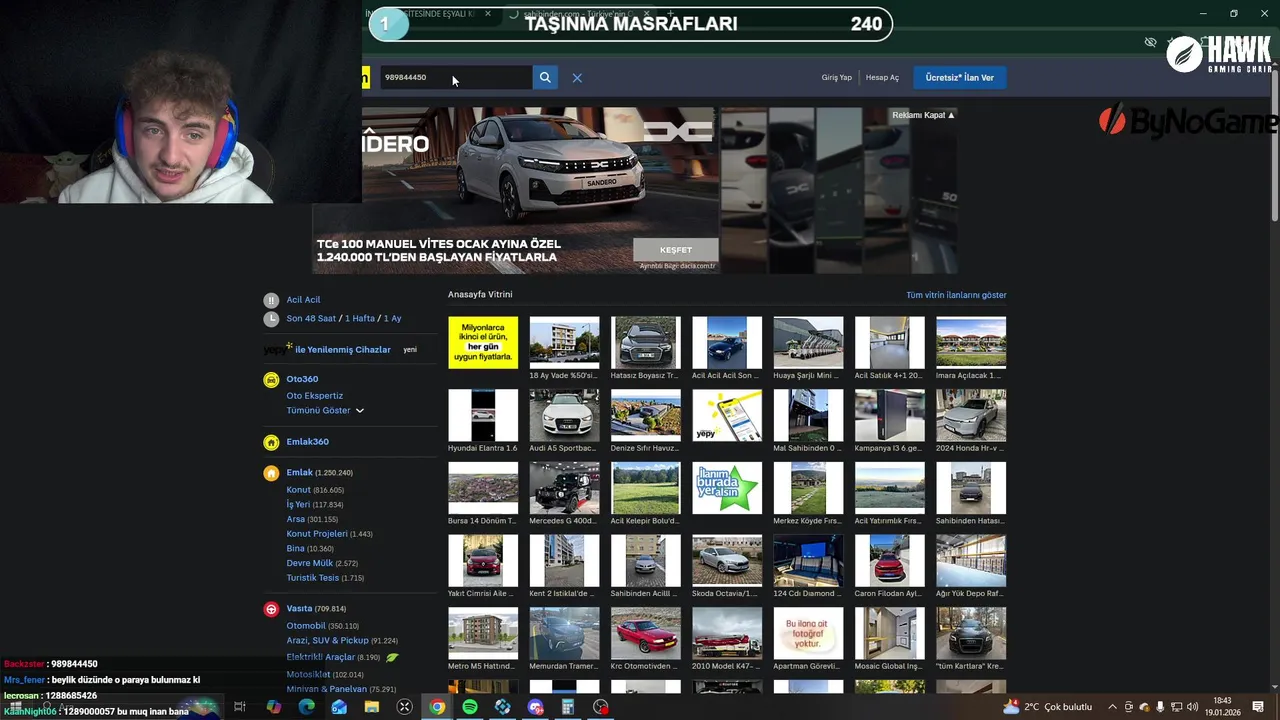
Task: Open the Hesap Aç link
Action: point(882,77)
